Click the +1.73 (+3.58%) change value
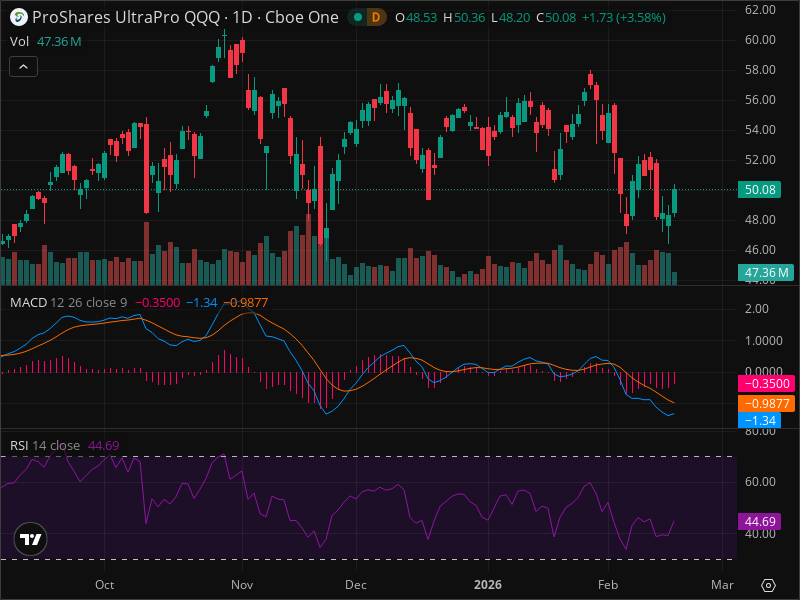 623,18
